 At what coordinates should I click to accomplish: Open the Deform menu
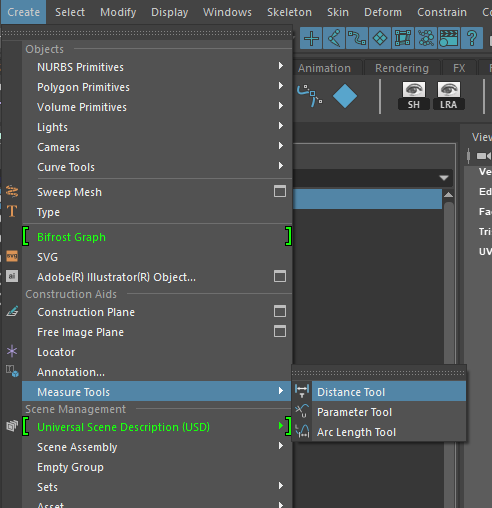coord(383,12)
